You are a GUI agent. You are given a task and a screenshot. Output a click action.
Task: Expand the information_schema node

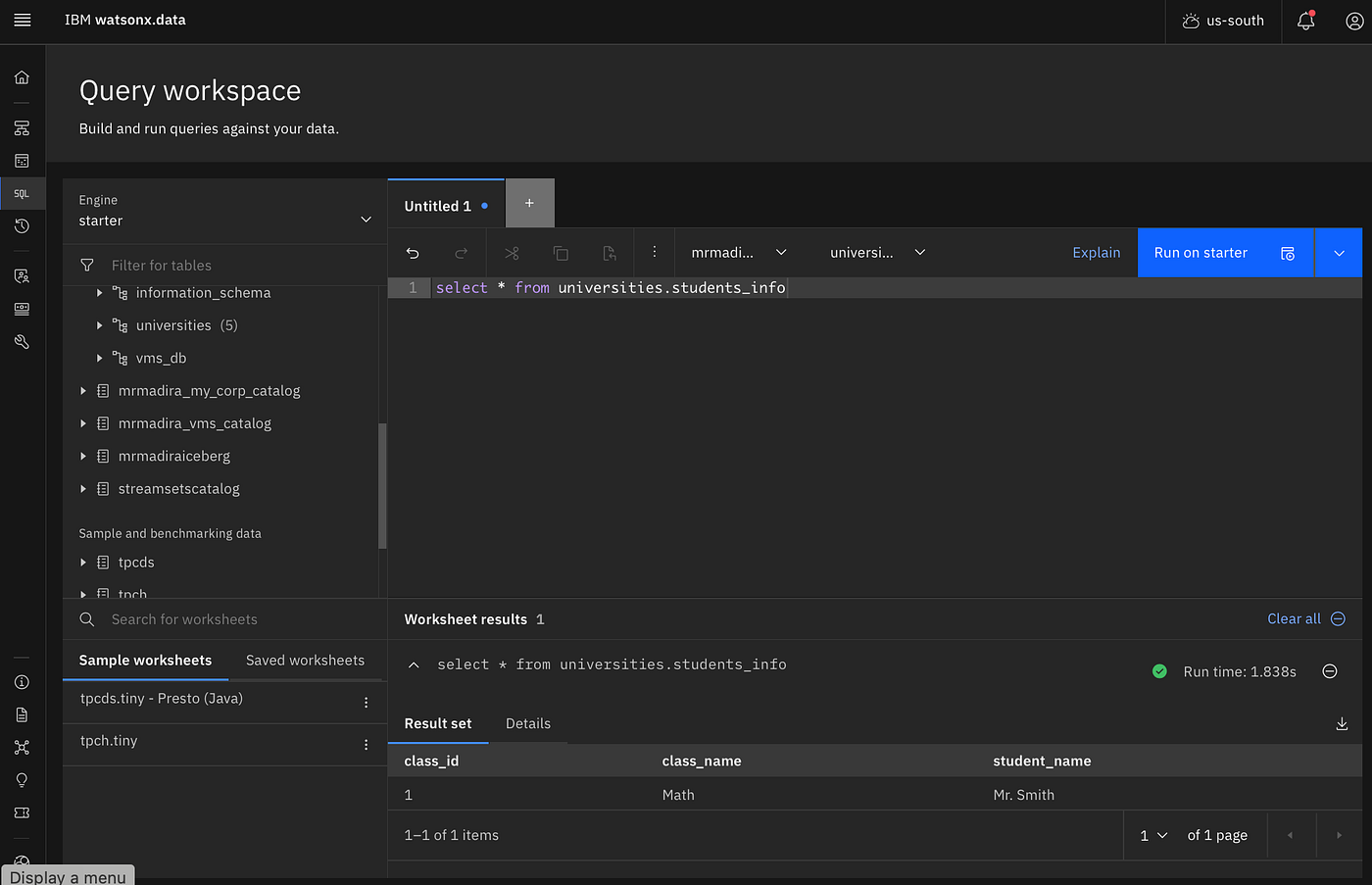coord(100,293)
